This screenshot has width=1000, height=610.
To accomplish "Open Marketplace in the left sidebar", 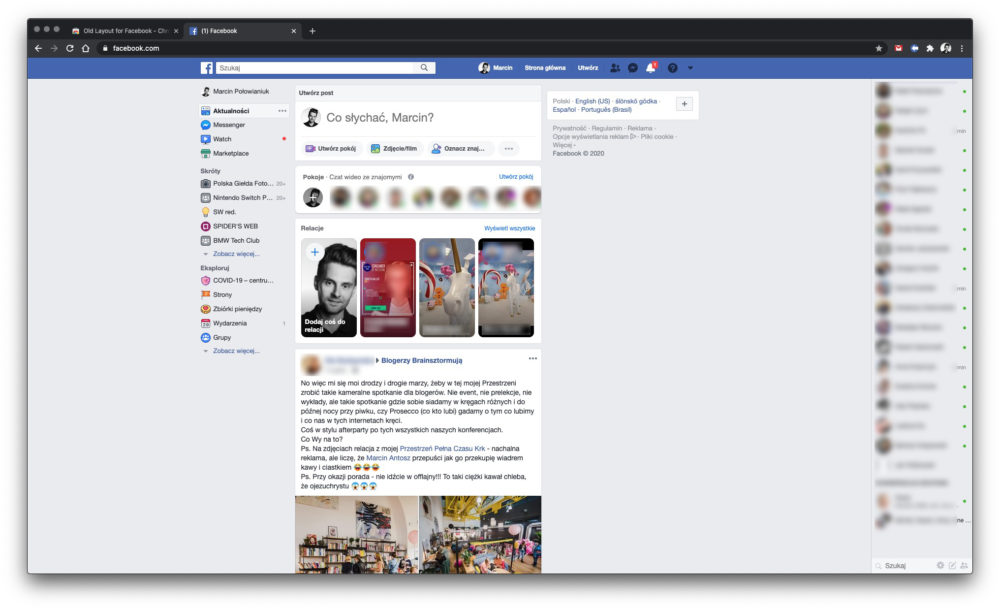I will click(x=231, y=154).
